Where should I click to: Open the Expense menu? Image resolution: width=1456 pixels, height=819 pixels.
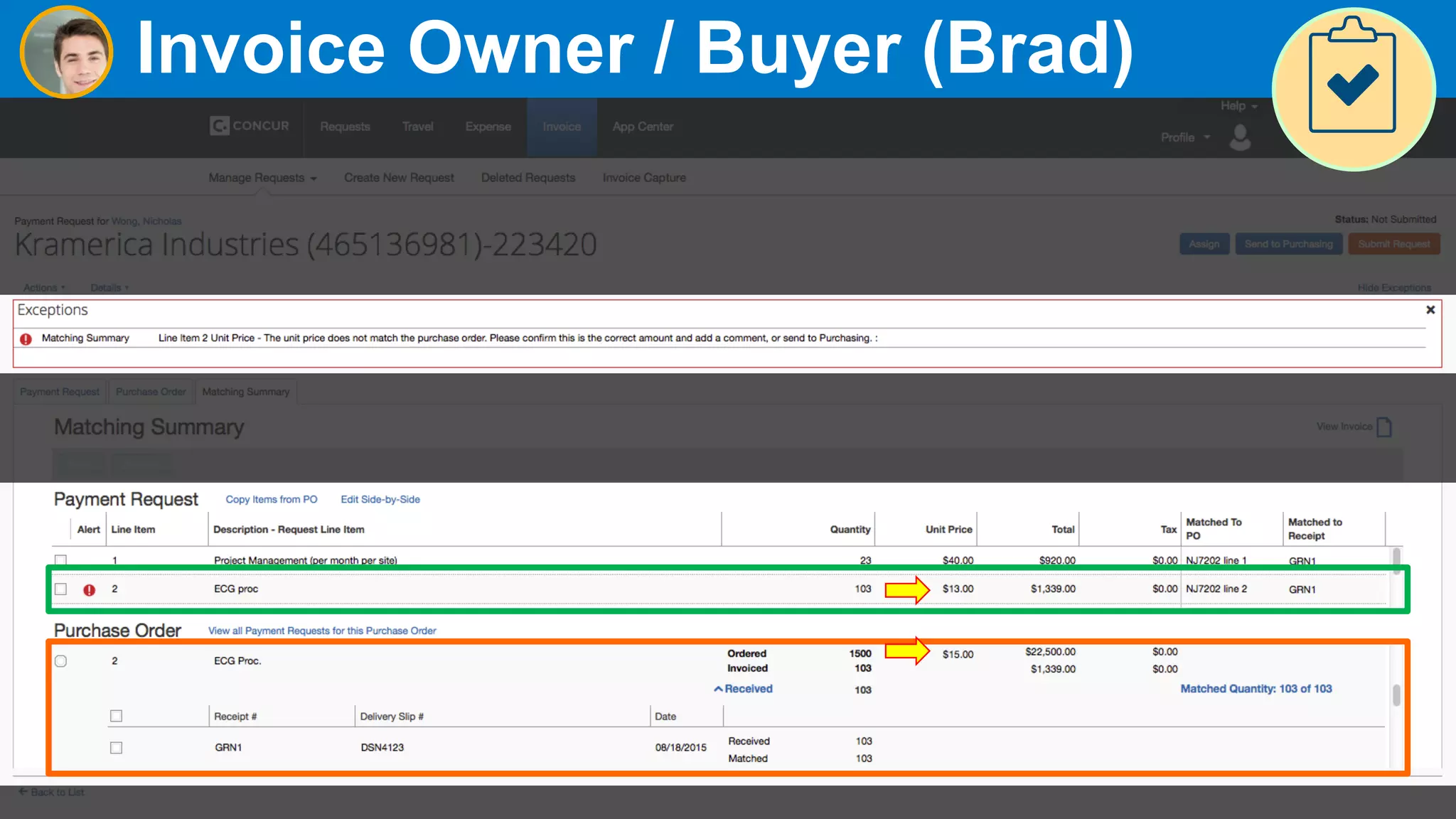488,127
